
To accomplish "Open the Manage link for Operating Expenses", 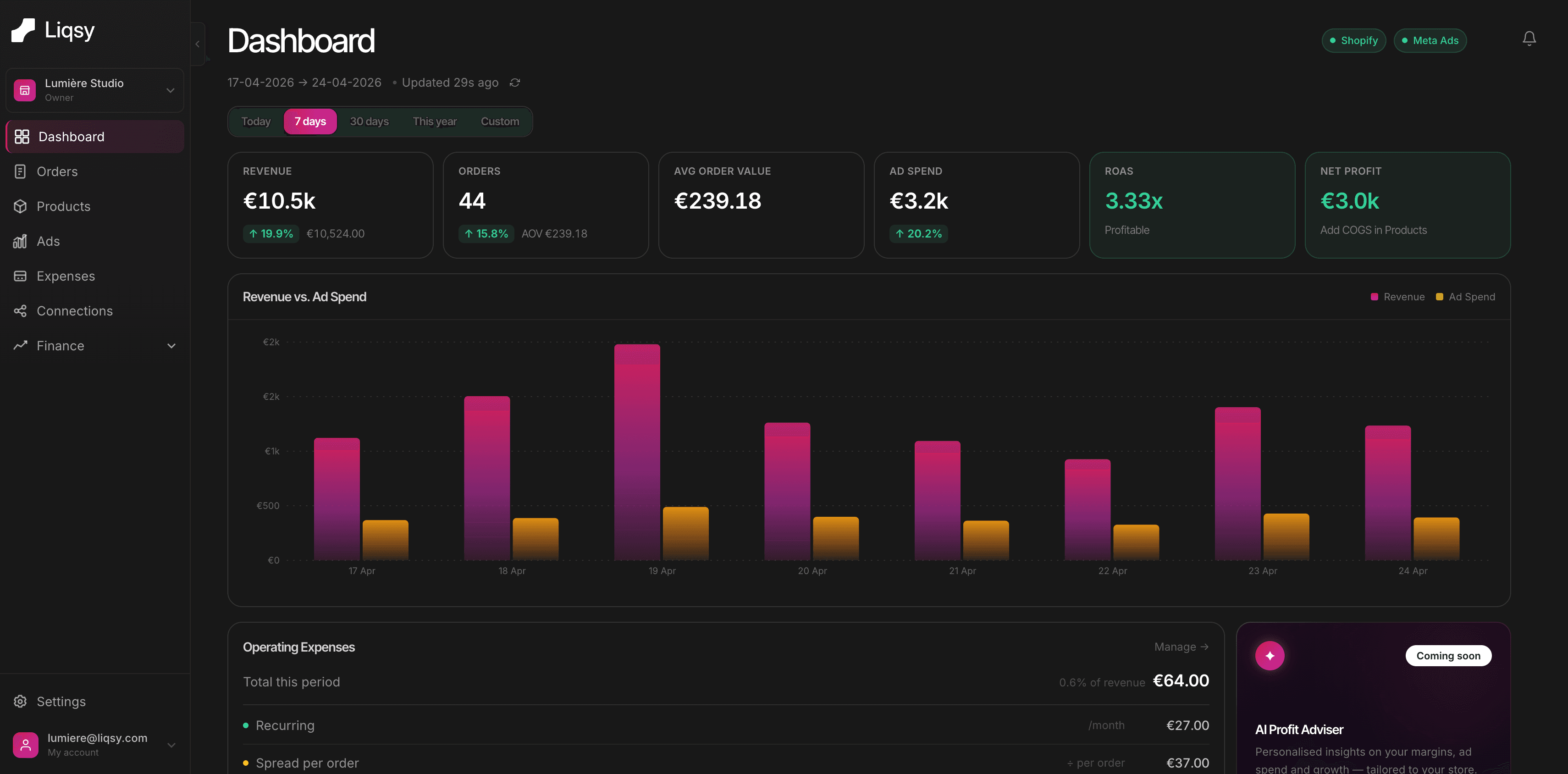I will point(1180,647).
